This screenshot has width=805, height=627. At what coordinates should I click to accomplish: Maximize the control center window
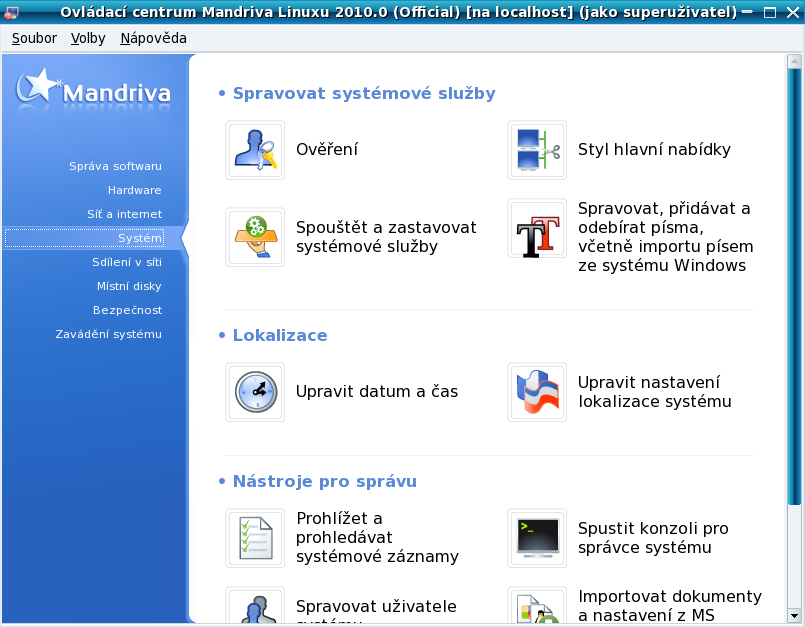pyautogui.click(x=770, y=12)
